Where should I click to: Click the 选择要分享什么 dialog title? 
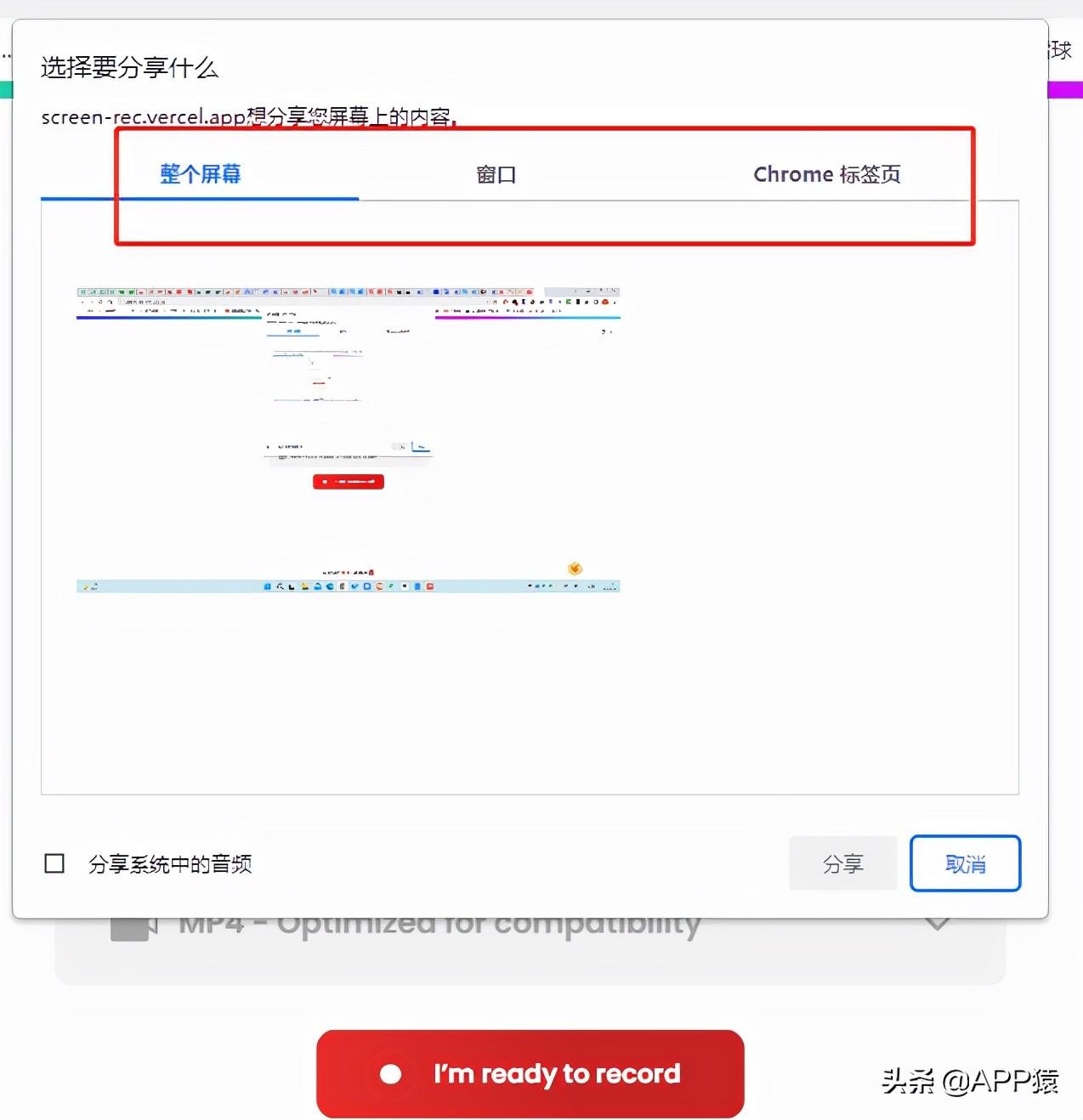click(129, 68)
